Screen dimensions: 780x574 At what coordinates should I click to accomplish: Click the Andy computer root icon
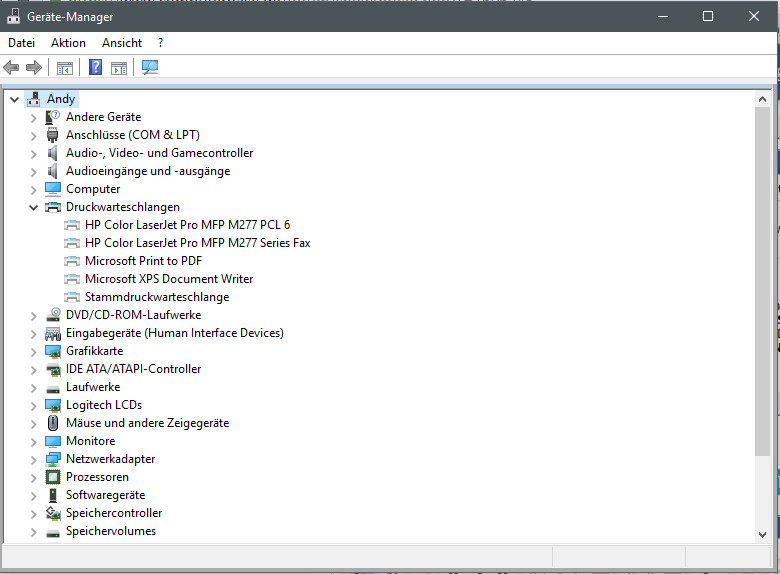[33, 99]
